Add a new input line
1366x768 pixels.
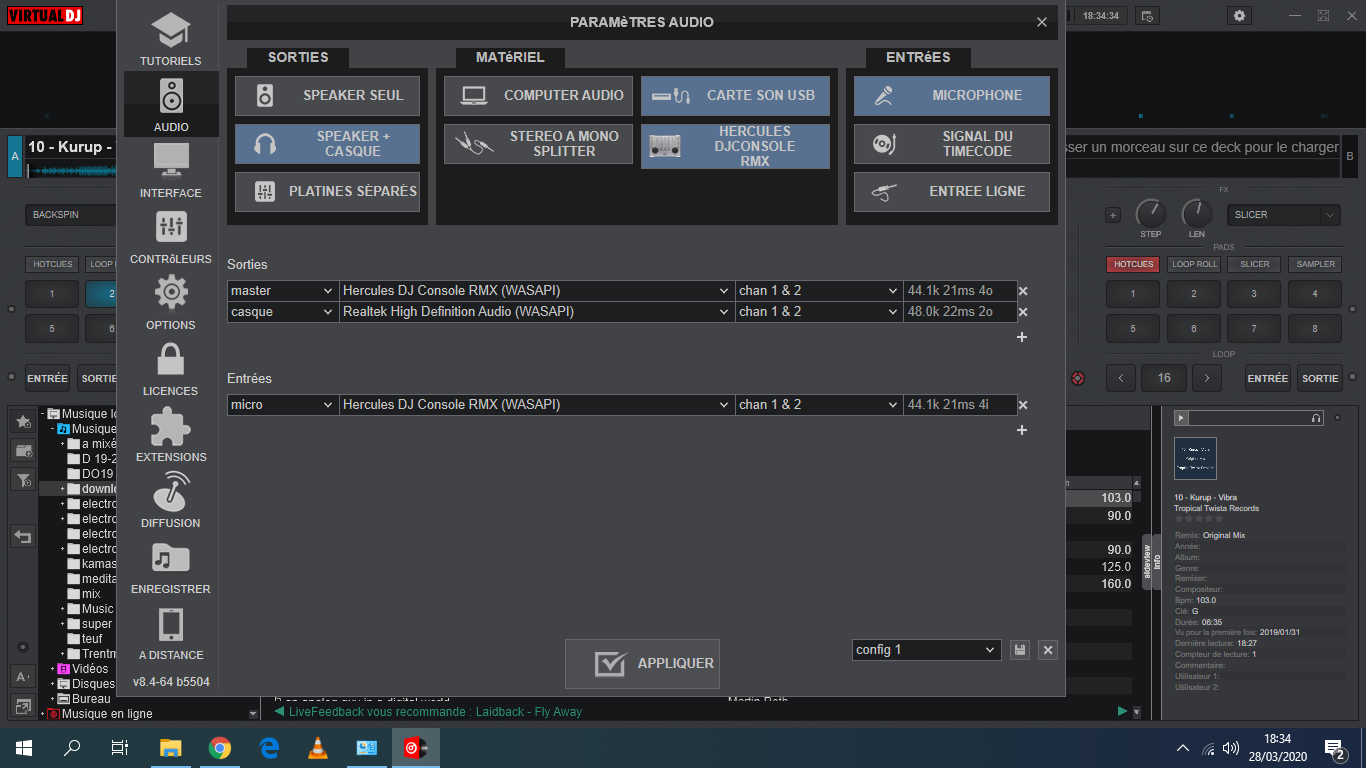[x=1022, y=430]
